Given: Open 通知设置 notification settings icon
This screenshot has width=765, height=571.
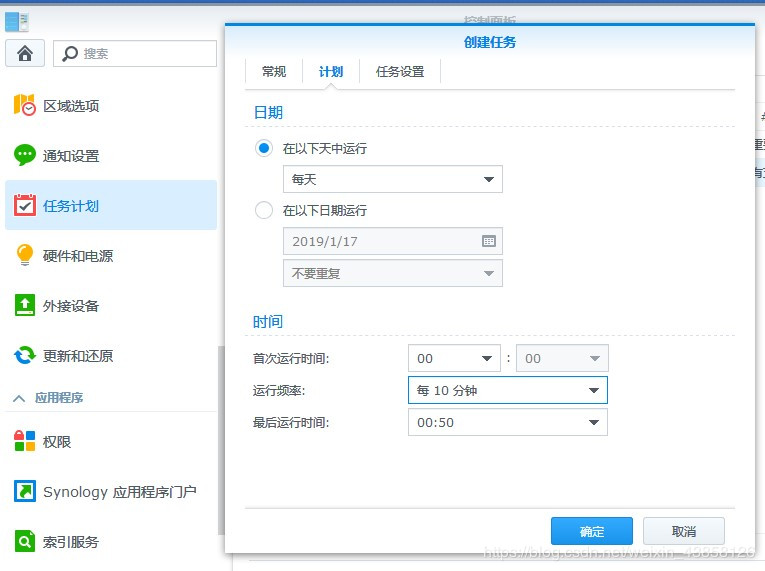Looking at the screenshot, I should [24, 155].
